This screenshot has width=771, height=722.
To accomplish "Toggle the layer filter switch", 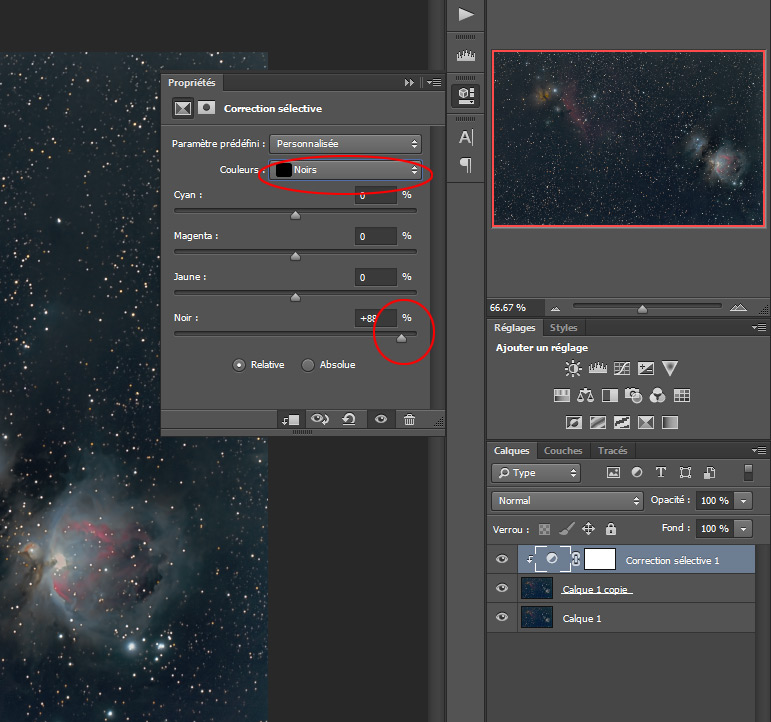I will [x=748, y=472].
